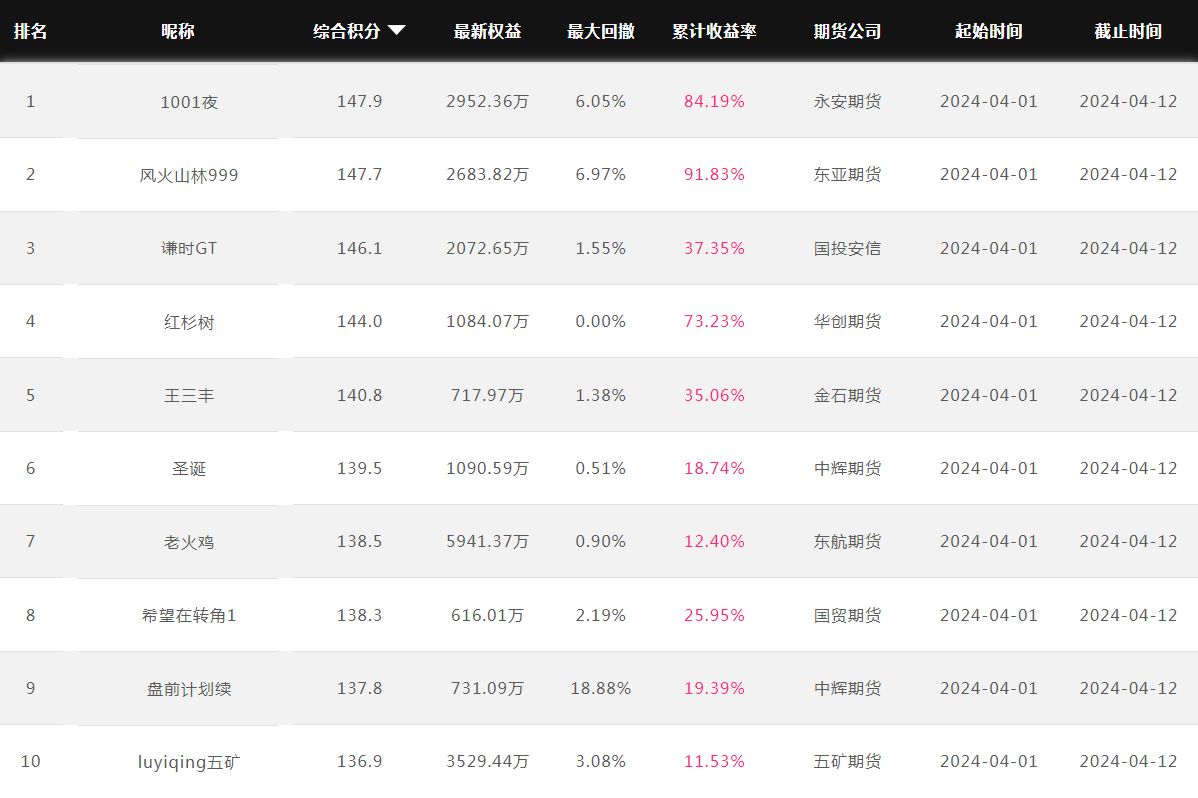Open the nickname 风火山林999
Screen dimensions: 1198x798
[189, 175]
